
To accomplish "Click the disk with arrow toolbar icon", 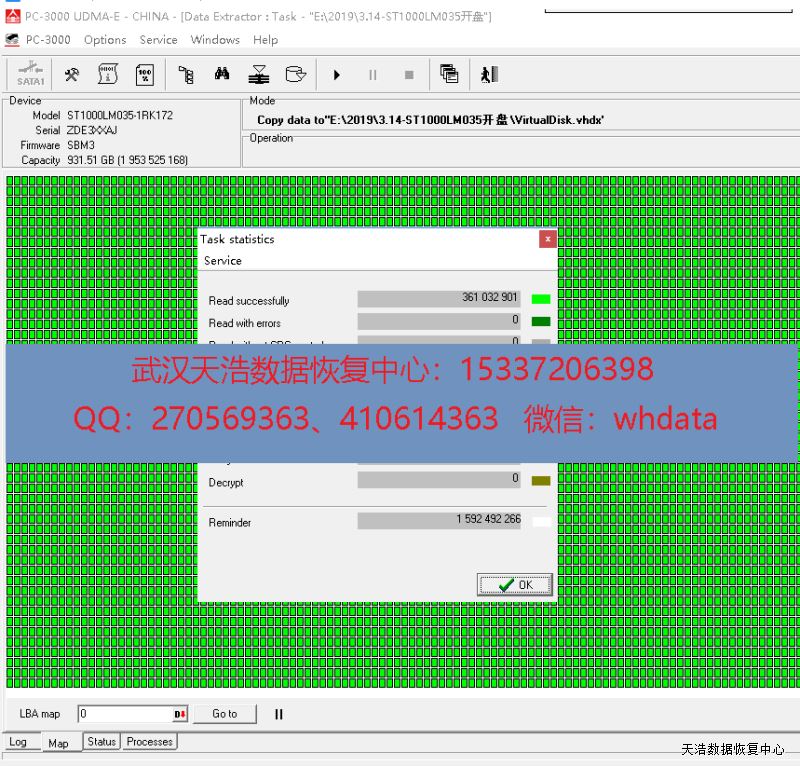I will click(x=295, y=74).
